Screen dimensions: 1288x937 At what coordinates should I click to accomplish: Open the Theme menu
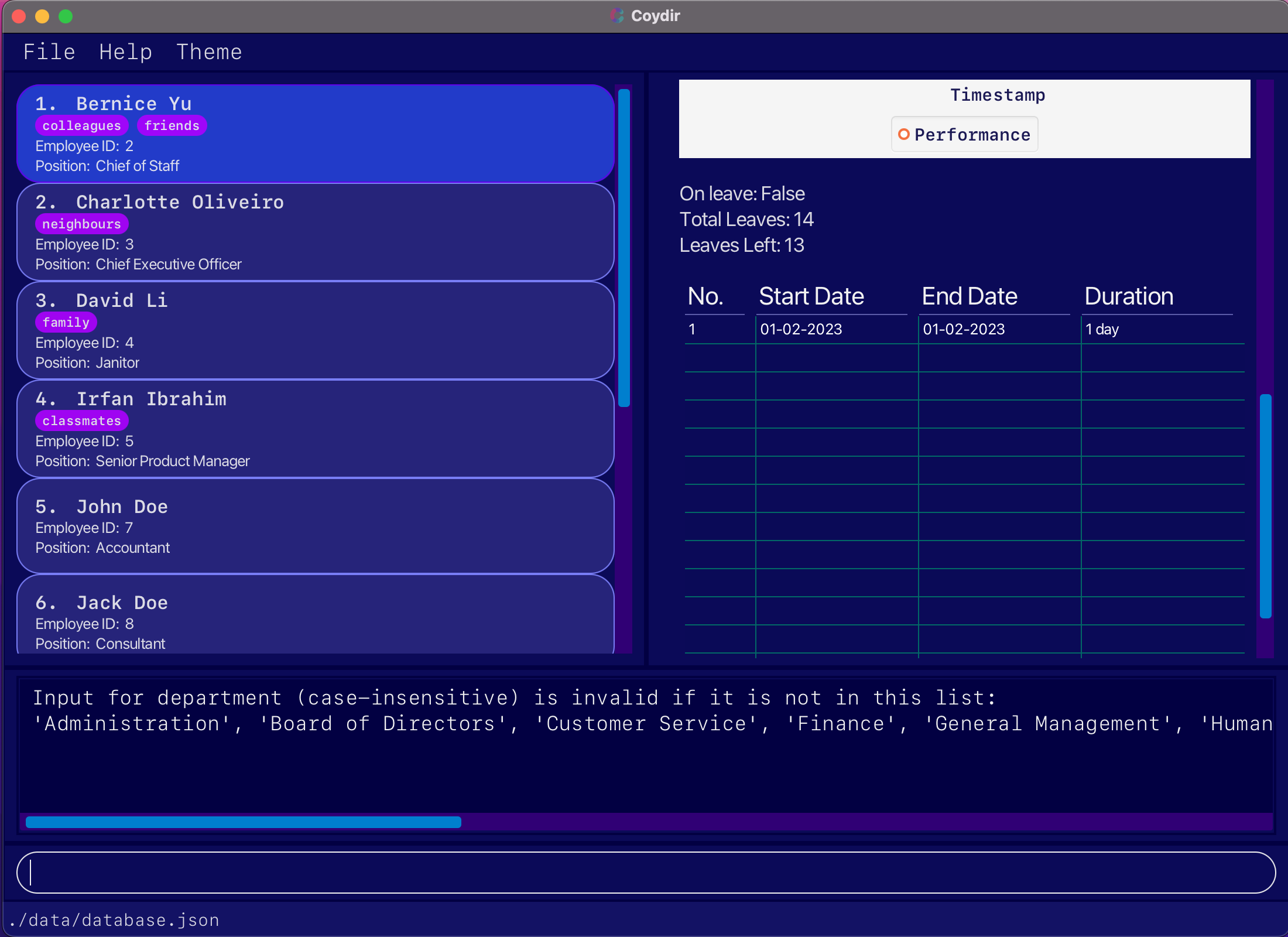pos(209,52)
